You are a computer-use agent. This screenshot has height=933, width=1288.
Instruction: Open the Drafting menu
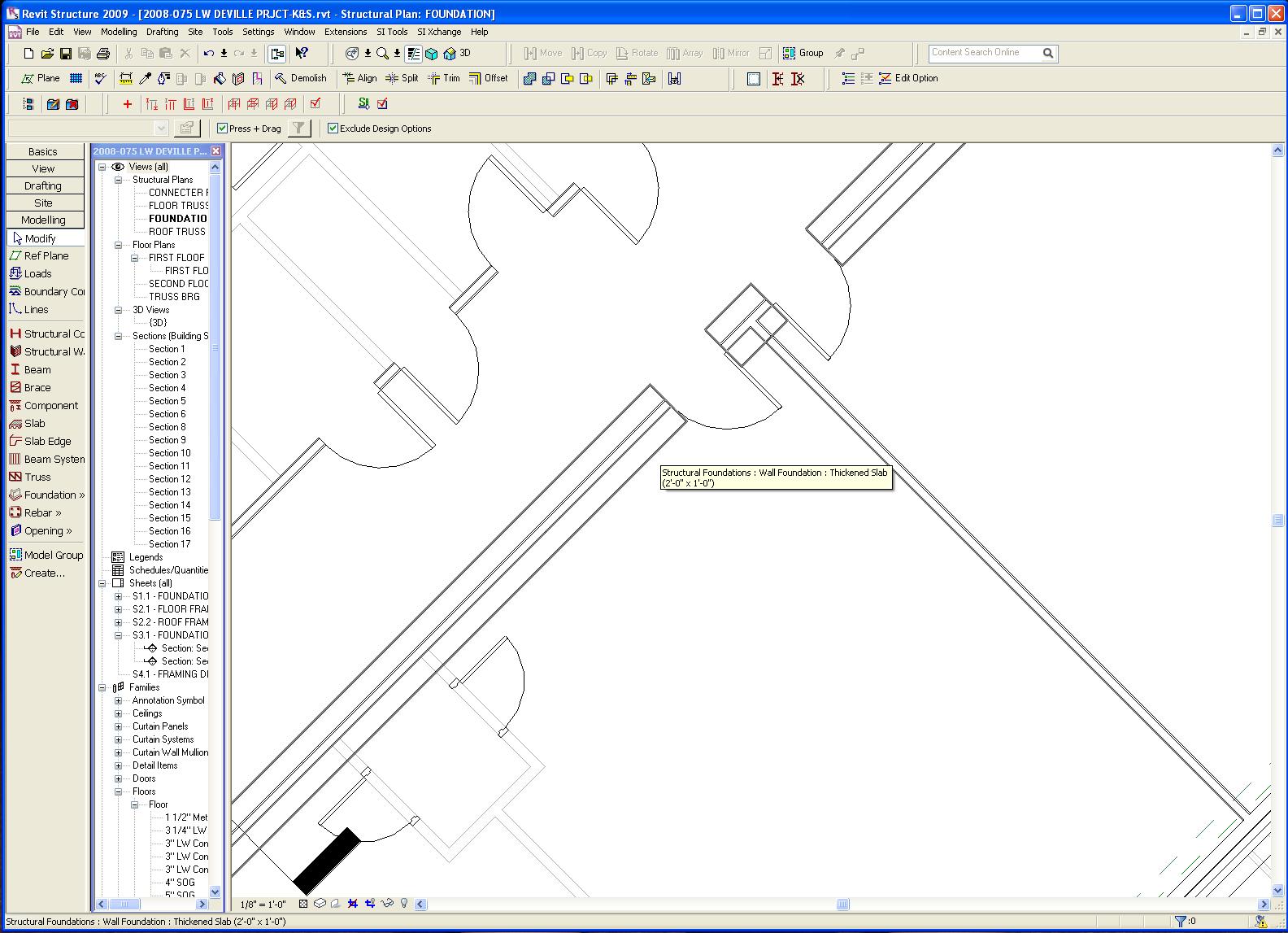pos(162,32)
